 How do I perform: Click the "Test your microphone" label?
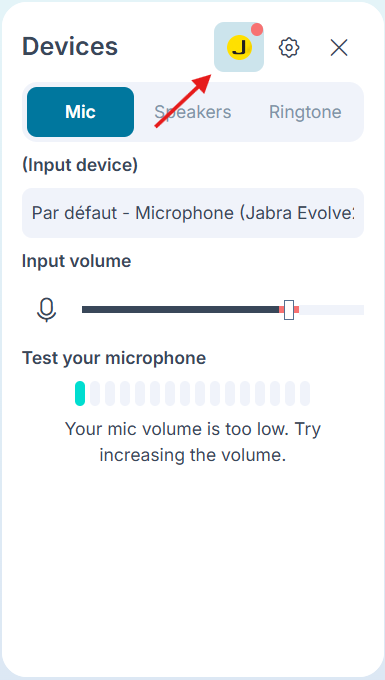coord(114,358)
